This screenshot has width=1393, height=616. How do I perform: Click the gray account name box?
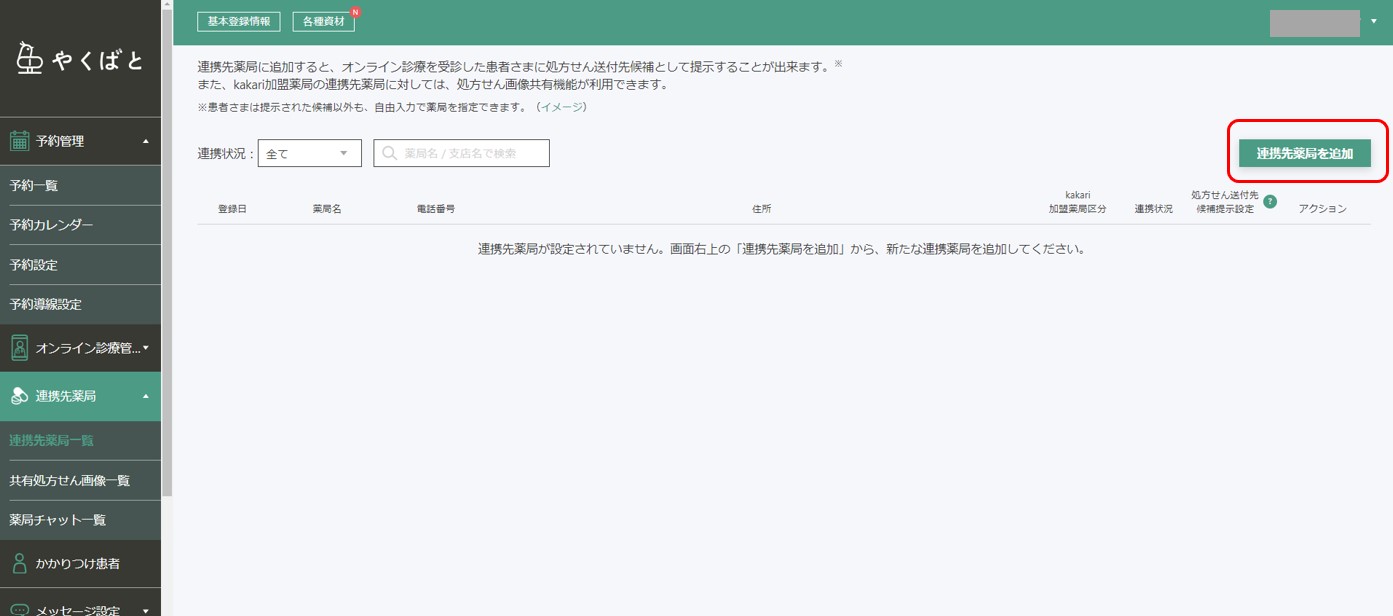click(x=1314, y=23)
